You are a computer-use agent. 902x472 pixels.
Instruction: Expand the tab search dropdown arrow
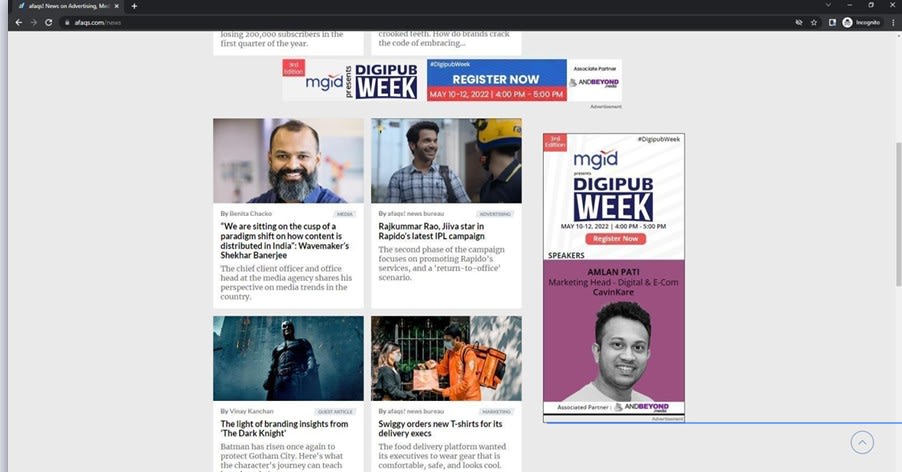pyautogui.click(x=827, y=6)
